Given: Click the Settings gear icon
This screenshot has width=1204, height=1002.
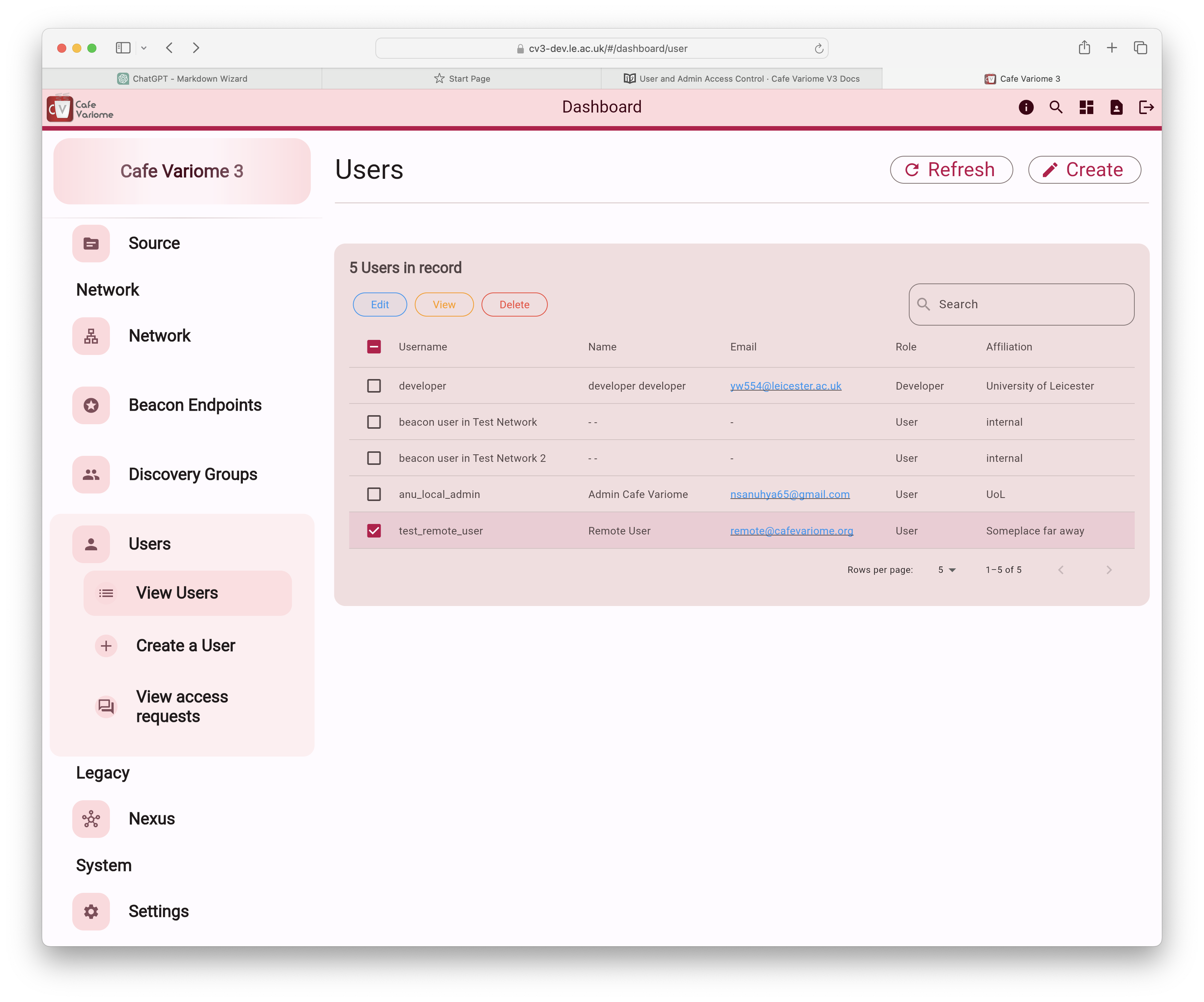Looking at the screenshot, I should point(91,911).
